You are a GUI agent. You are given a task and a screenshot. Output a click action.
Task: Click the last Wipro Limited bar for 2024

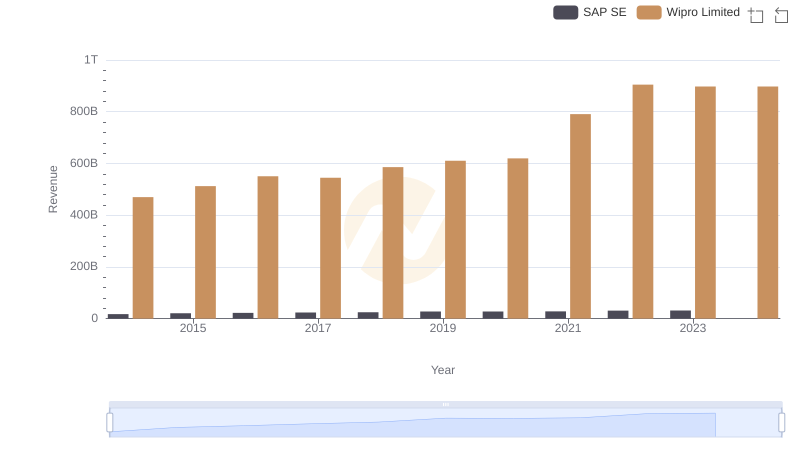tap(768, 202)
